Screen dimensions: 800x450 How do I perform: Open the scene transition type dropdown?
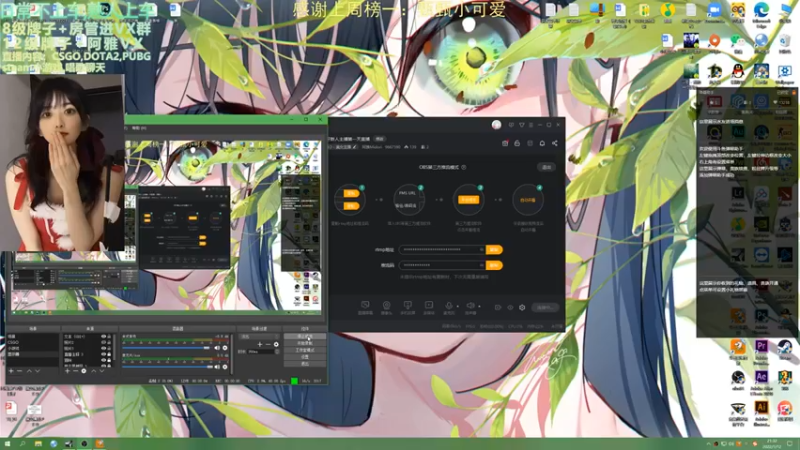coord(259,337)
